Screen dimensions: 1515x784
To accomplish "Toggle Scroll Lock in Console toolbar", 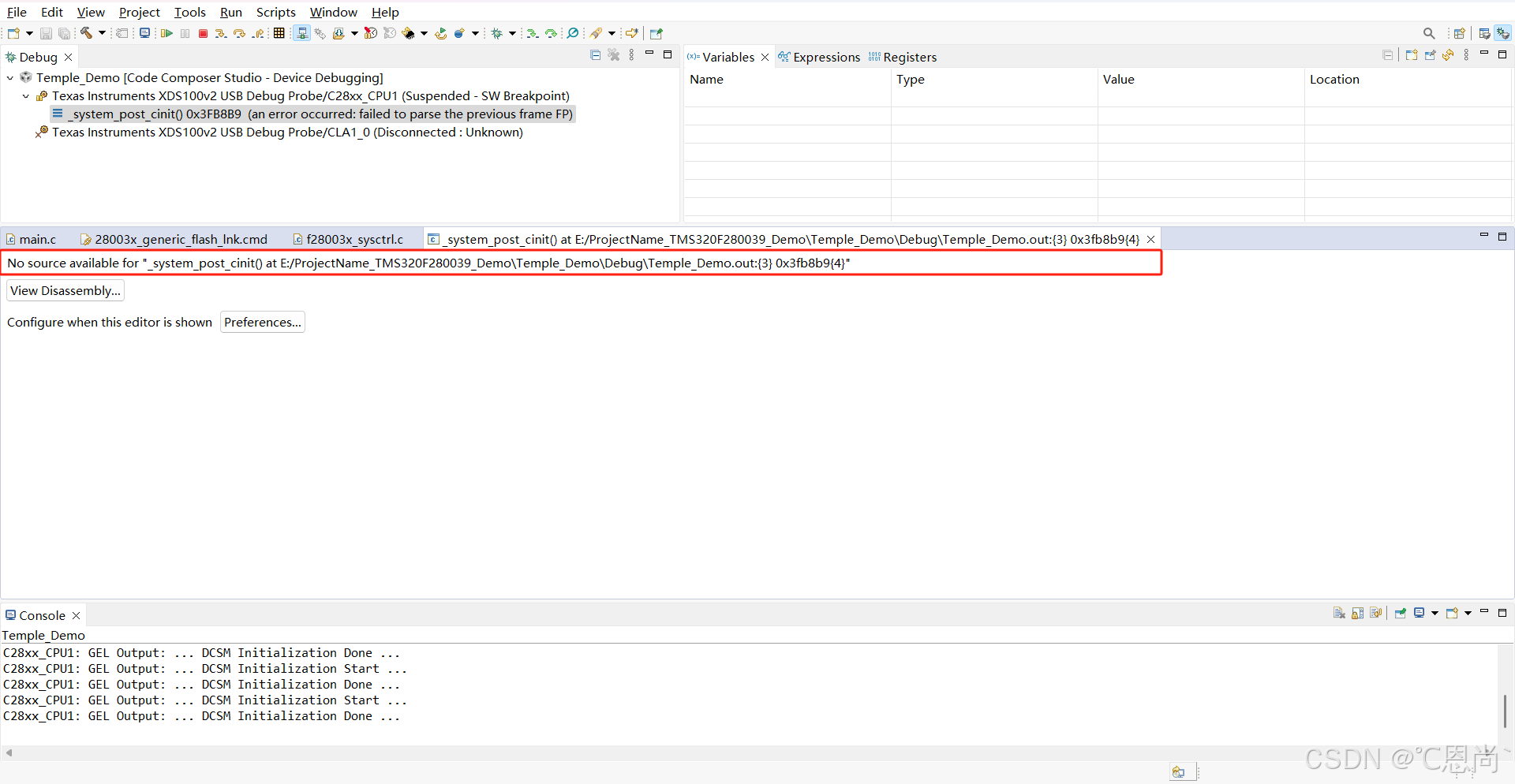I will [1357, 613].
